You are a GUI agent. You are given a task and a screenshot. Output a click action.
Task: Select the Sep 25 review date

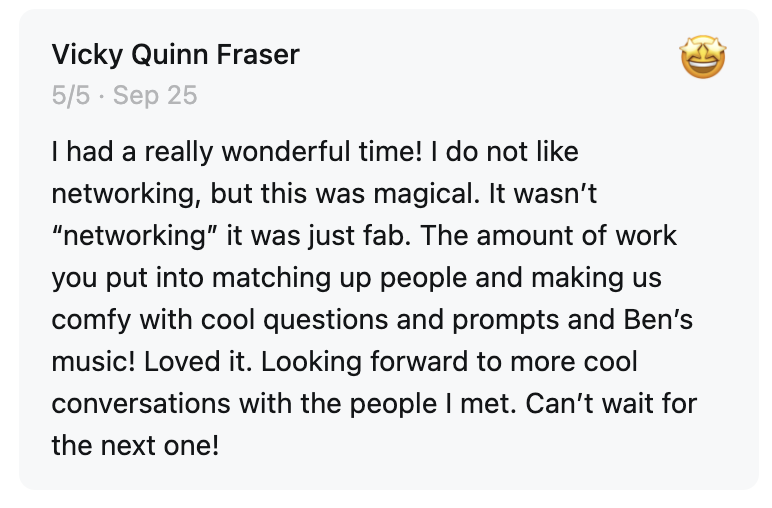[x=155, y=96]
